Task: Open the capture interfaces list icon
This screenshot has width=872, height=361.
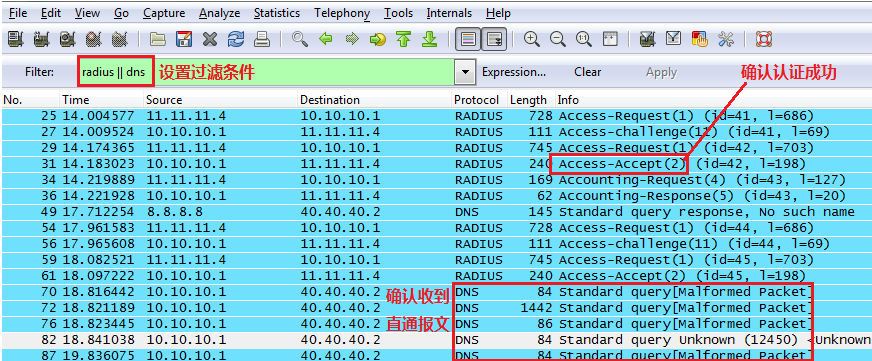Action: pyautogui.click(x=16, y=39)
